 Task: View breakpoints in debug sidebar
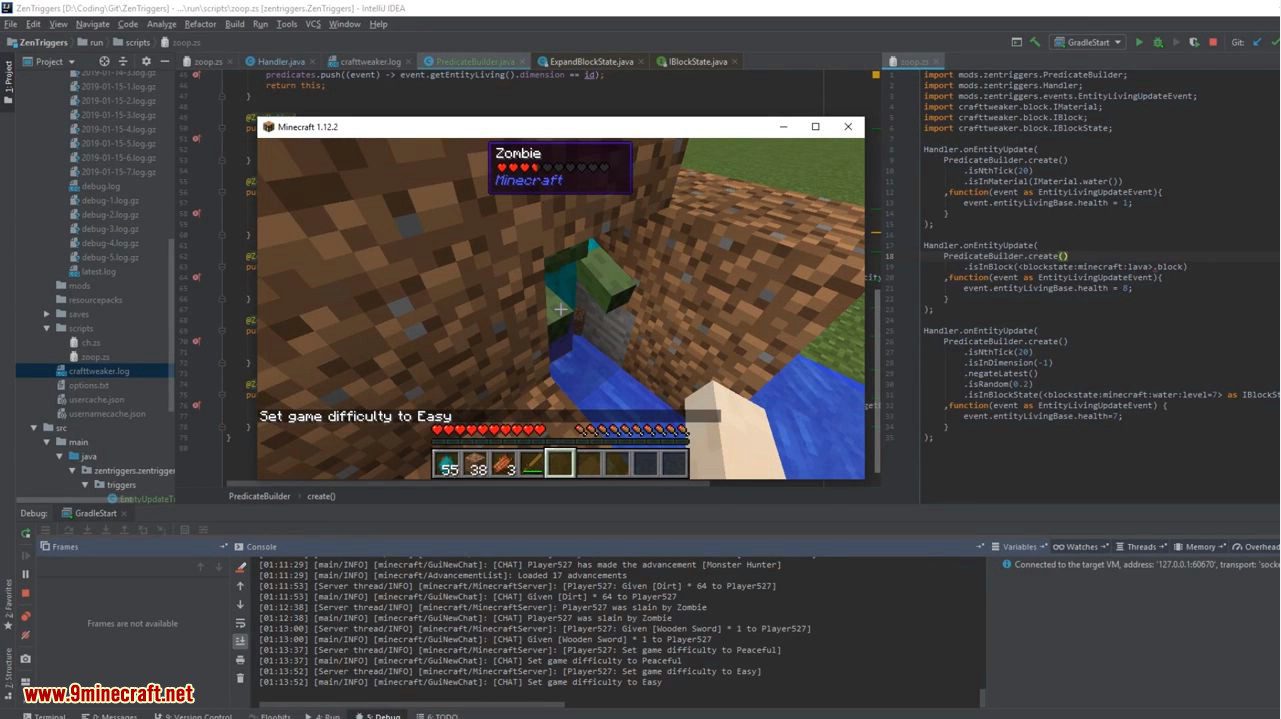pyautogui.click(x=25, y=616)
